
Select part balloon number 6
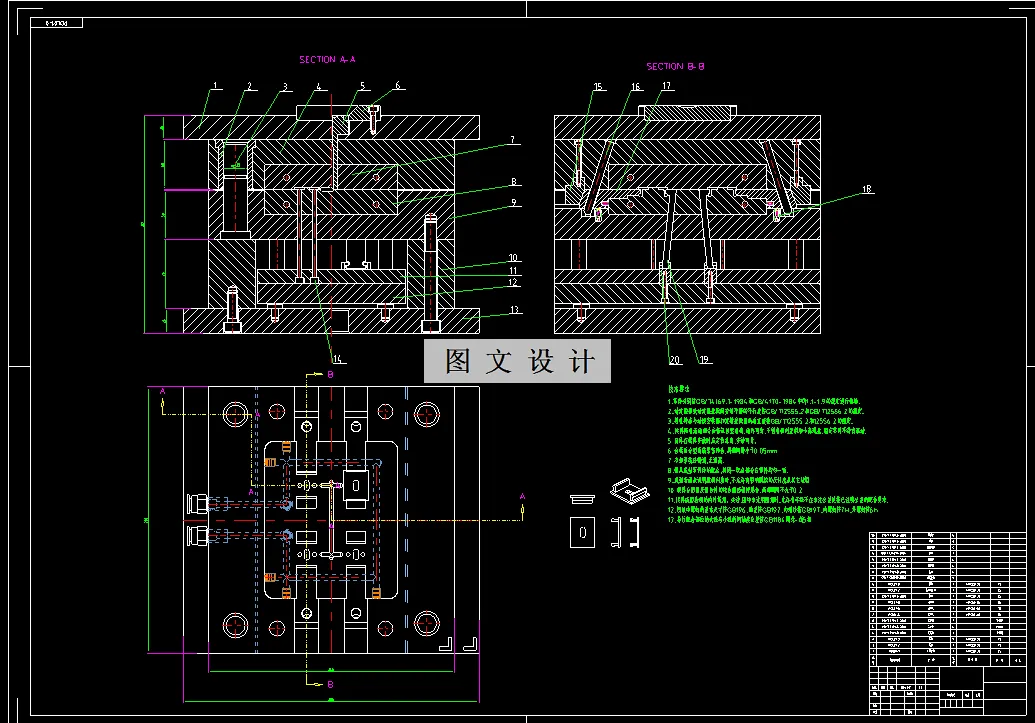397,85
